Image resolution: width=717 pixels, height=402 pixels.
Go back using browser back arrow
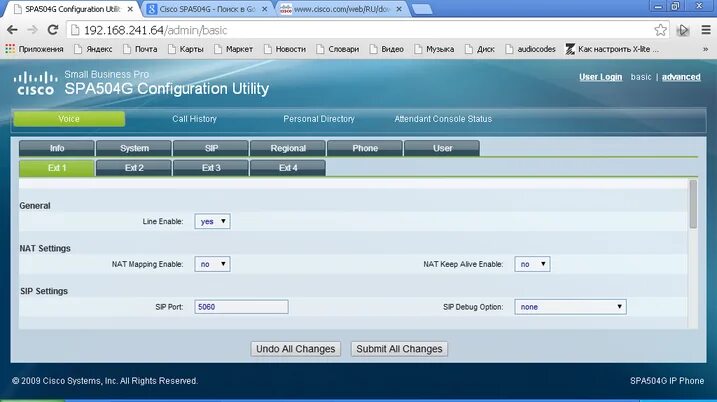point(12,30)
